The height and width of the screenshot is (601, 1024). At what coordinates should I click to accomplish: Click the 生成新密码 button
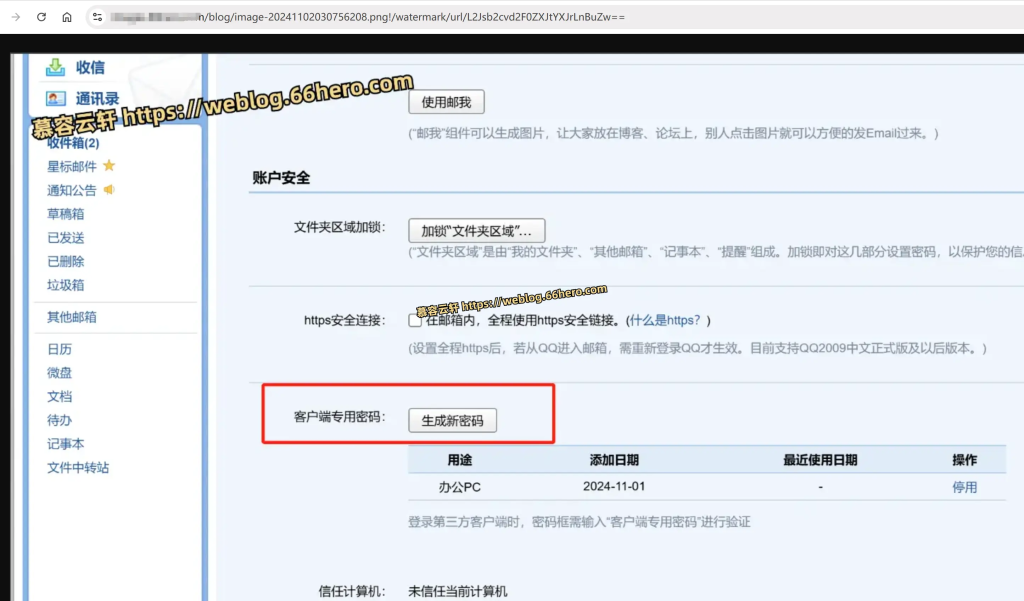coord(452,421)
